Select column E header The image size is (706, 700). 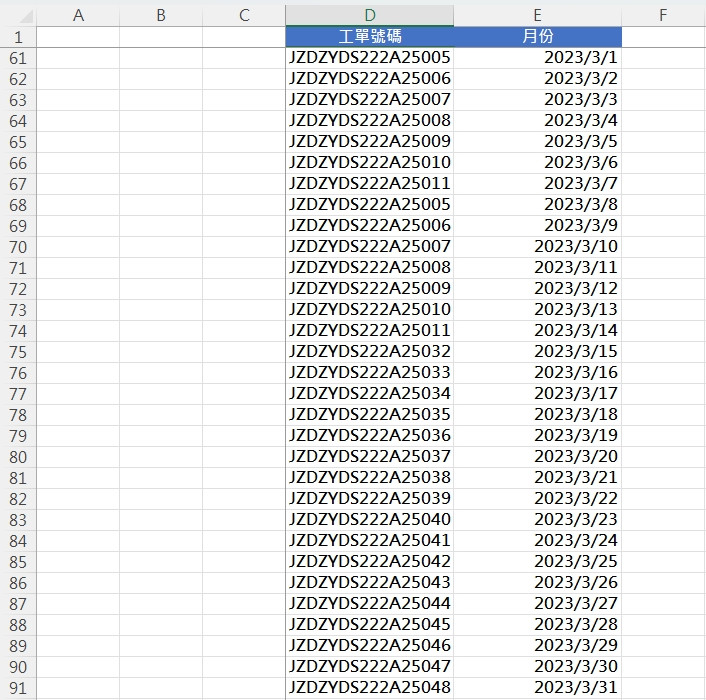click(538, 15)
